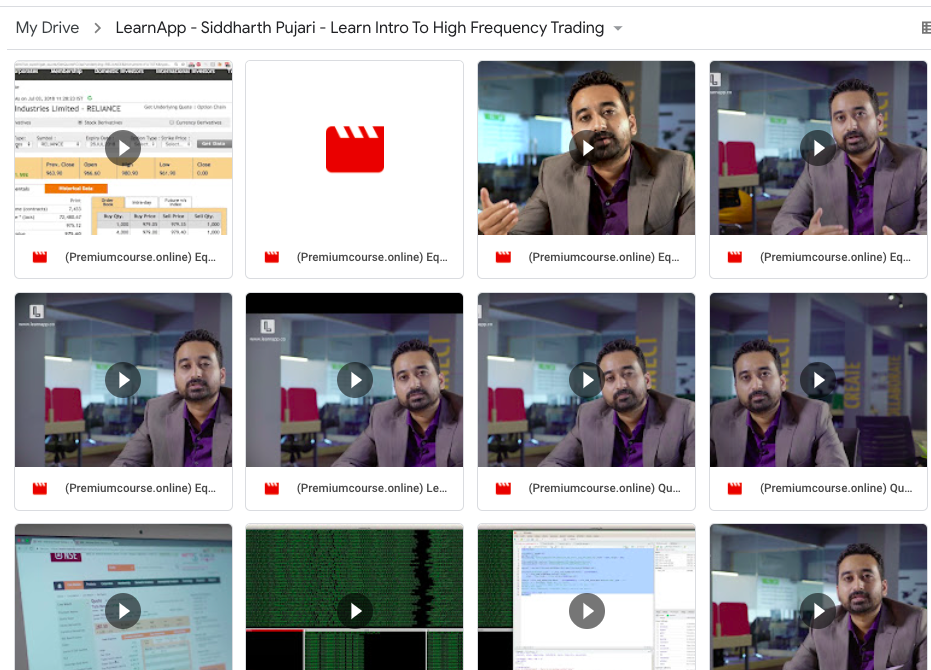
Task: Click the red video icon beside '(Premiumcourse.online) Le...'
Action: click(x=272, y=489)
